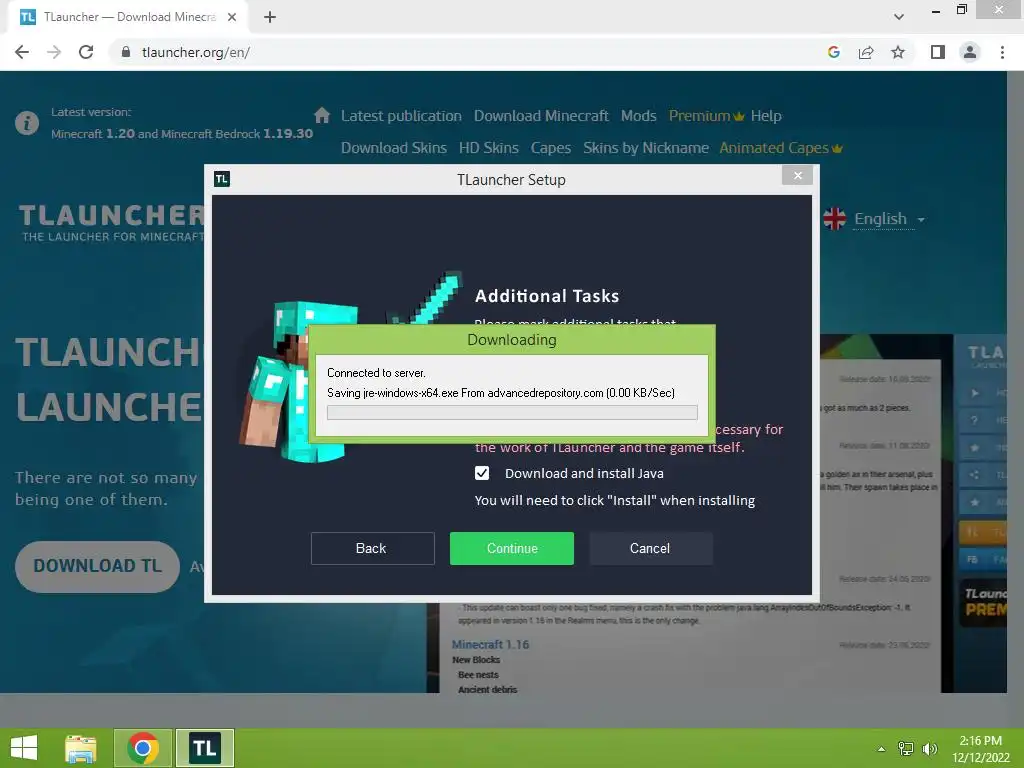Click the Chrome back arrow
Image resolution: width=1024 pixels, height=768 pixels.
22,52
